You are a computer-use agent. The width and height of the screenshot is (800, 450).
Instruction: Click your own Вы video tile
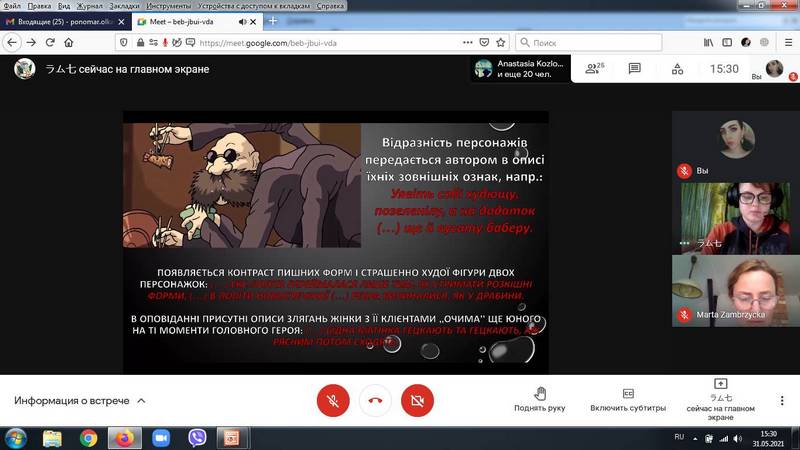pos(735,146)
